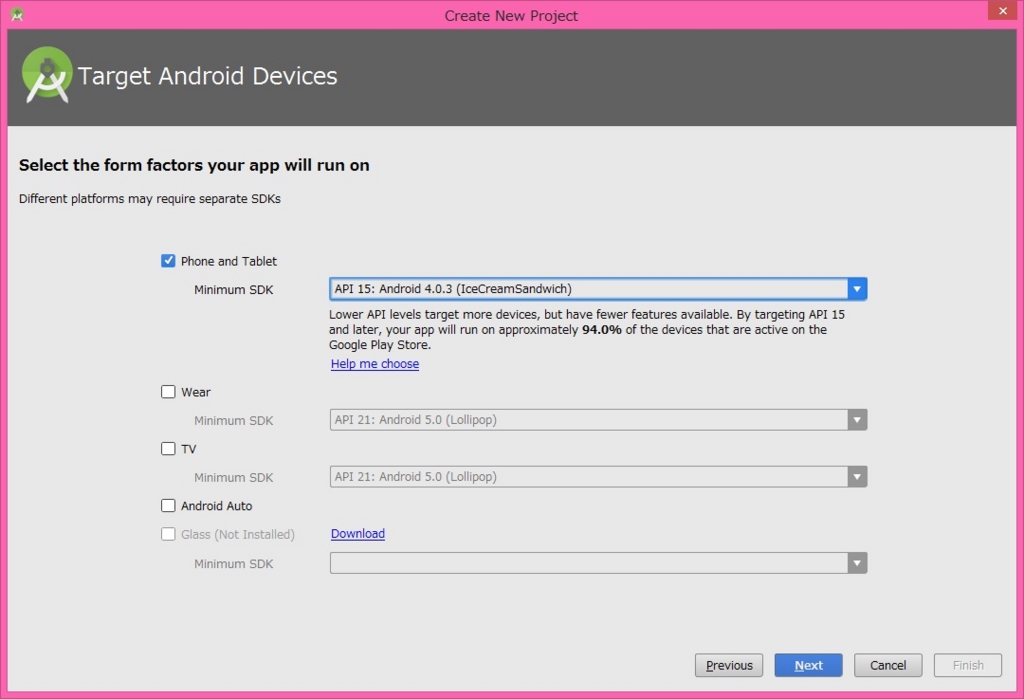Image resolution: width=1024 pixels, height=699 pixels.
Task: Open the Phone and Tablet Minimum SDK dropdown arrow
Action: pos(857,289)
